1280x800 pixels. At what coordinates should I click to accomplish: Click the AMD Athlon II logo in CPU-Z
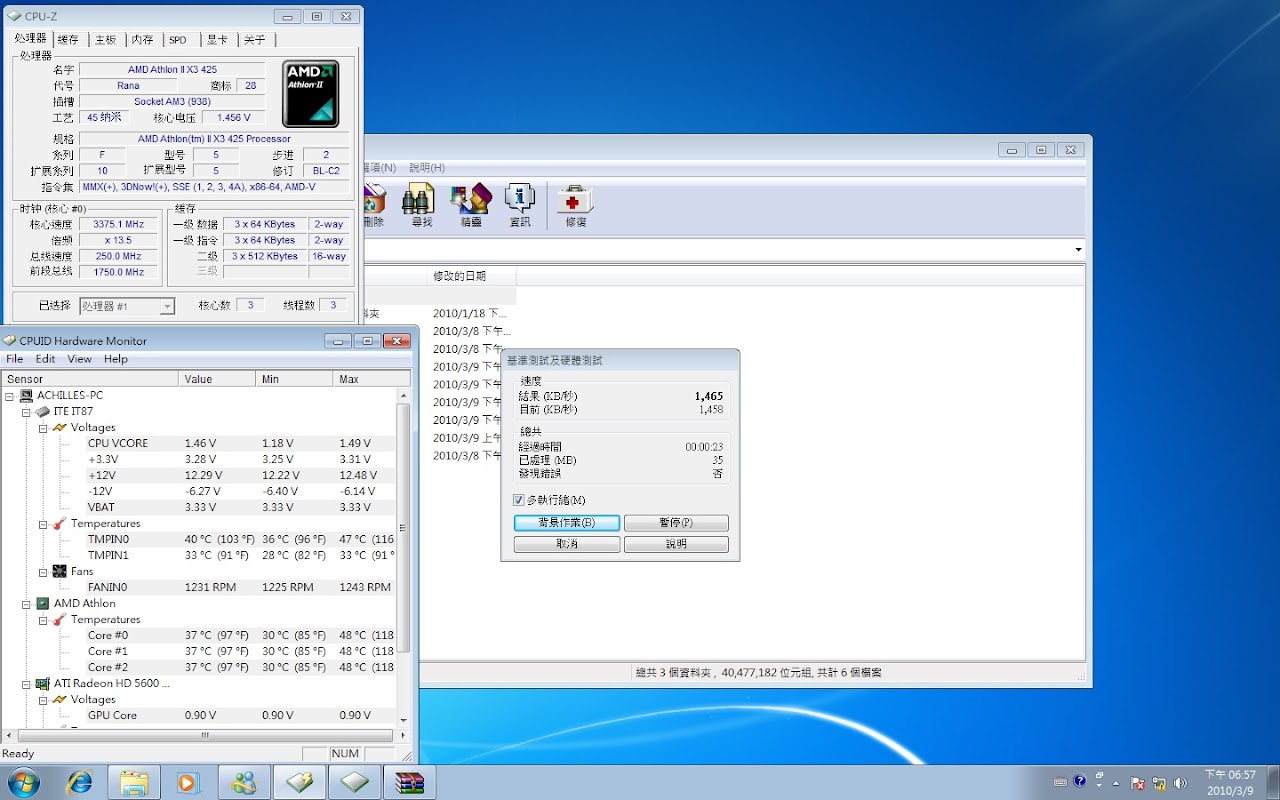(311, 93)
